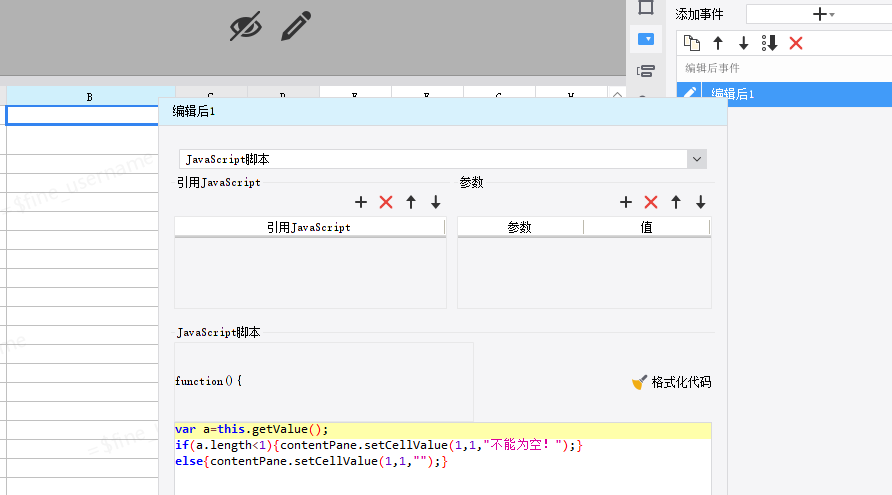Select the column B header
The height and width of the screenshot is (495, 892).
90,97
